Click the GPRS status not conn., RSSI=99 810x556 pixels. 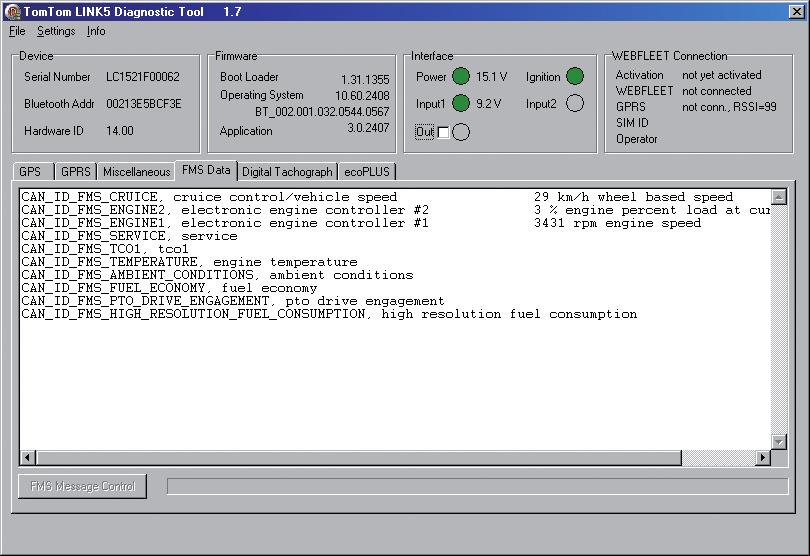[x=729, y=107]
